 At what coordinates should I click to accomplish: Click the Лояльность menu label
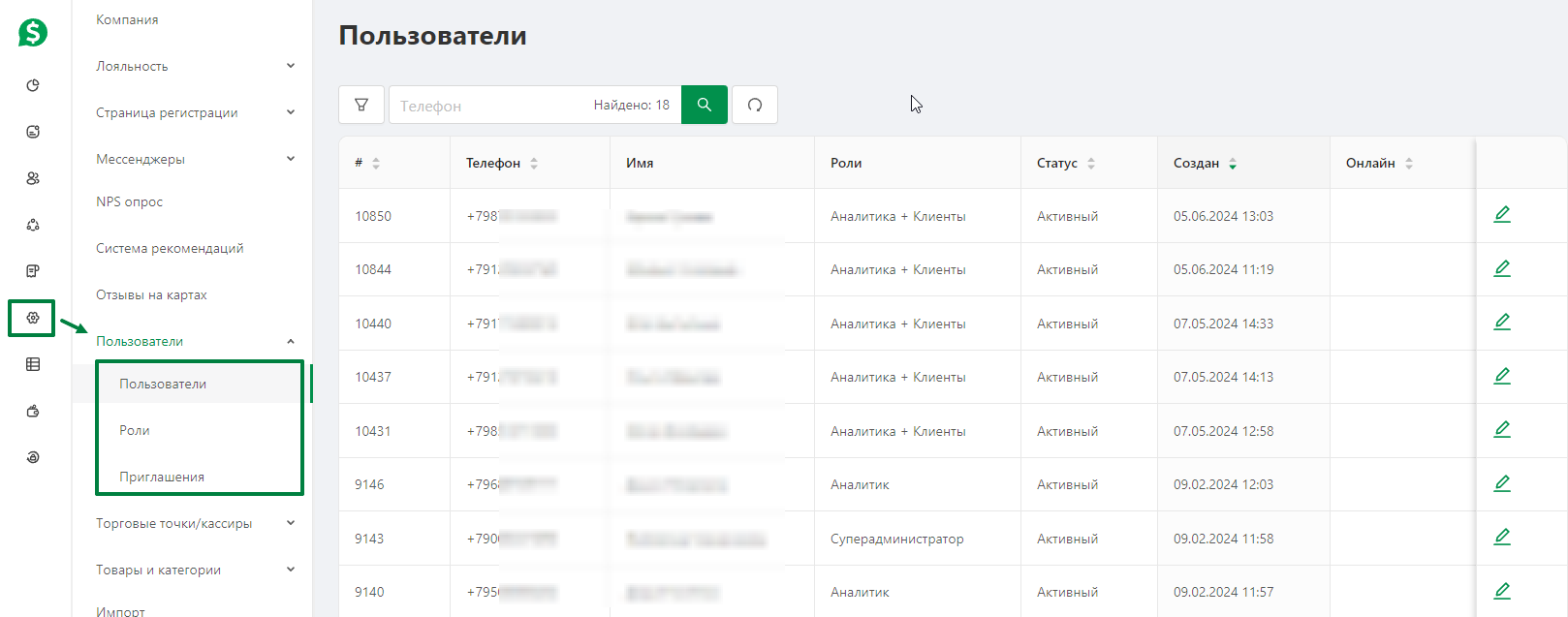[x=132, y=66]
